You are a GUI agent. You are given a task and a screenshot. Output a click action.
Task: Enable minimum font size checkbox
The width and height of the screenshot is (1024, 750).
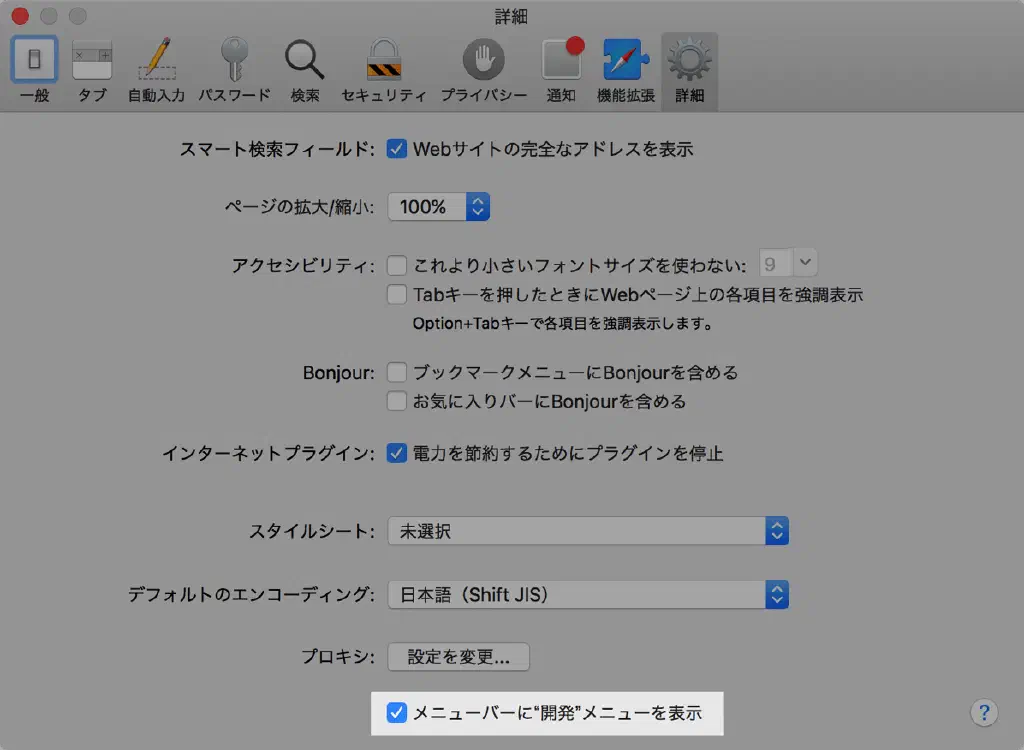point(397,266)
